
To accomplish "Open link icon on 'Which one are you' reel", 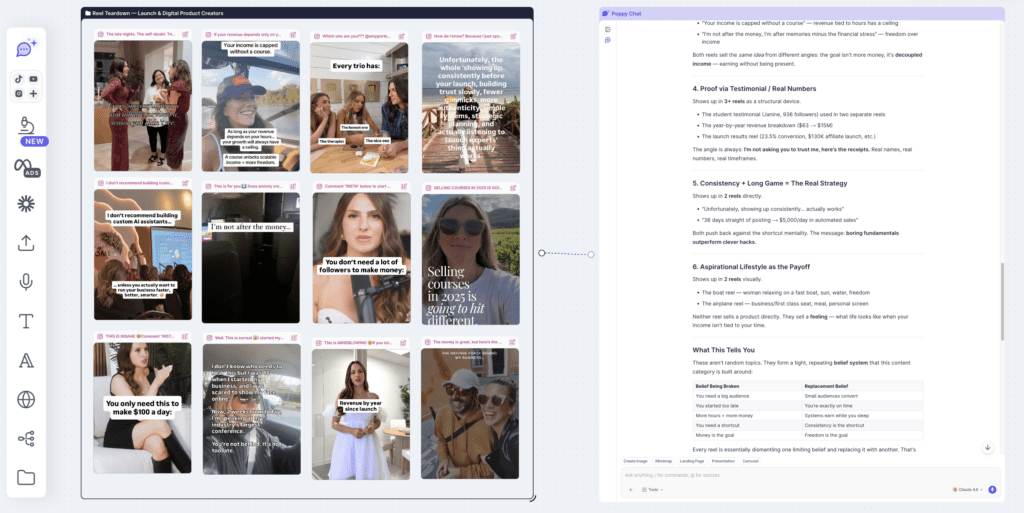I will pyautogui.click(x=402, y=37).
